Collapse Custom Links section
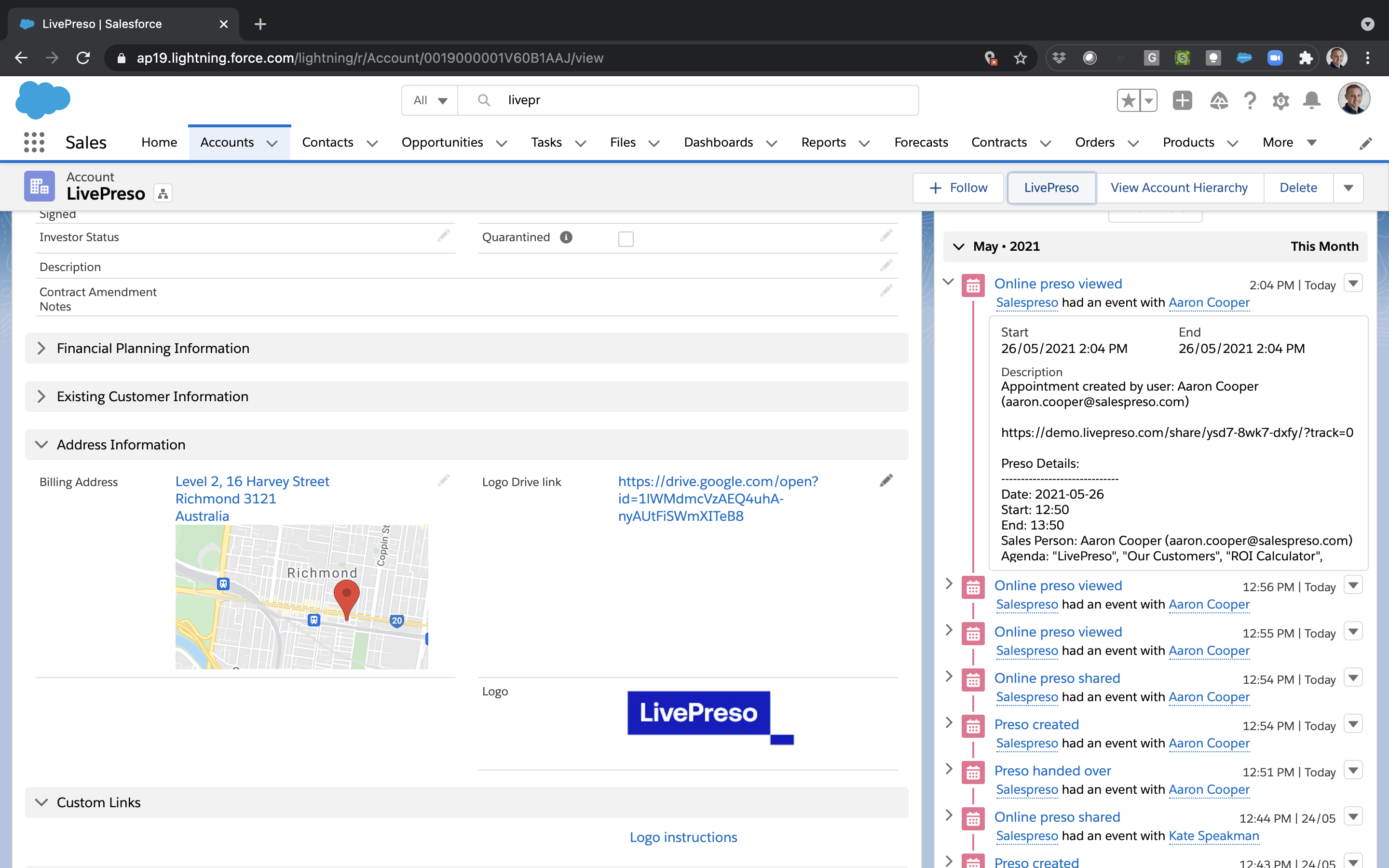The height and width of the screenshot is (868, 1389). point(466,802)
